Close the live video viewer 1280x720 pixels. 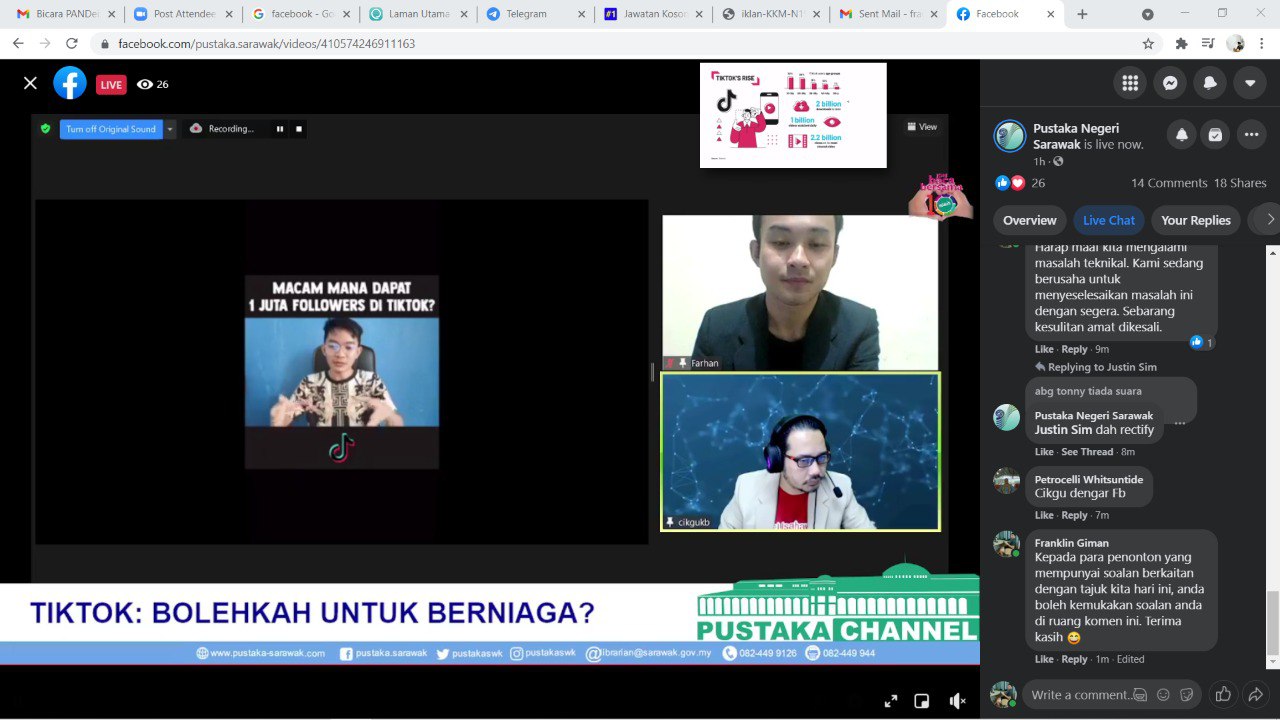click(30, 83)
